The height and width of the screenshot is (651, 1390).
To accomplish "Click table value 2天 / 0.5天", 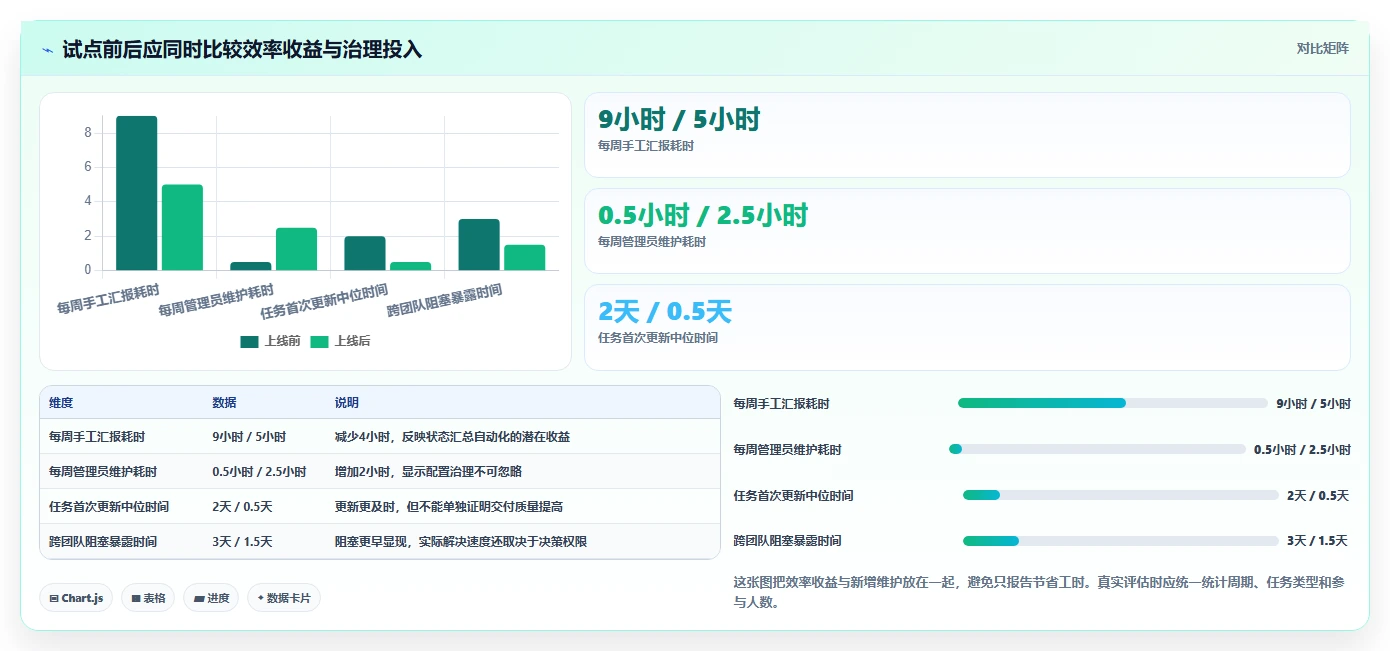I will tap(241, 506).
